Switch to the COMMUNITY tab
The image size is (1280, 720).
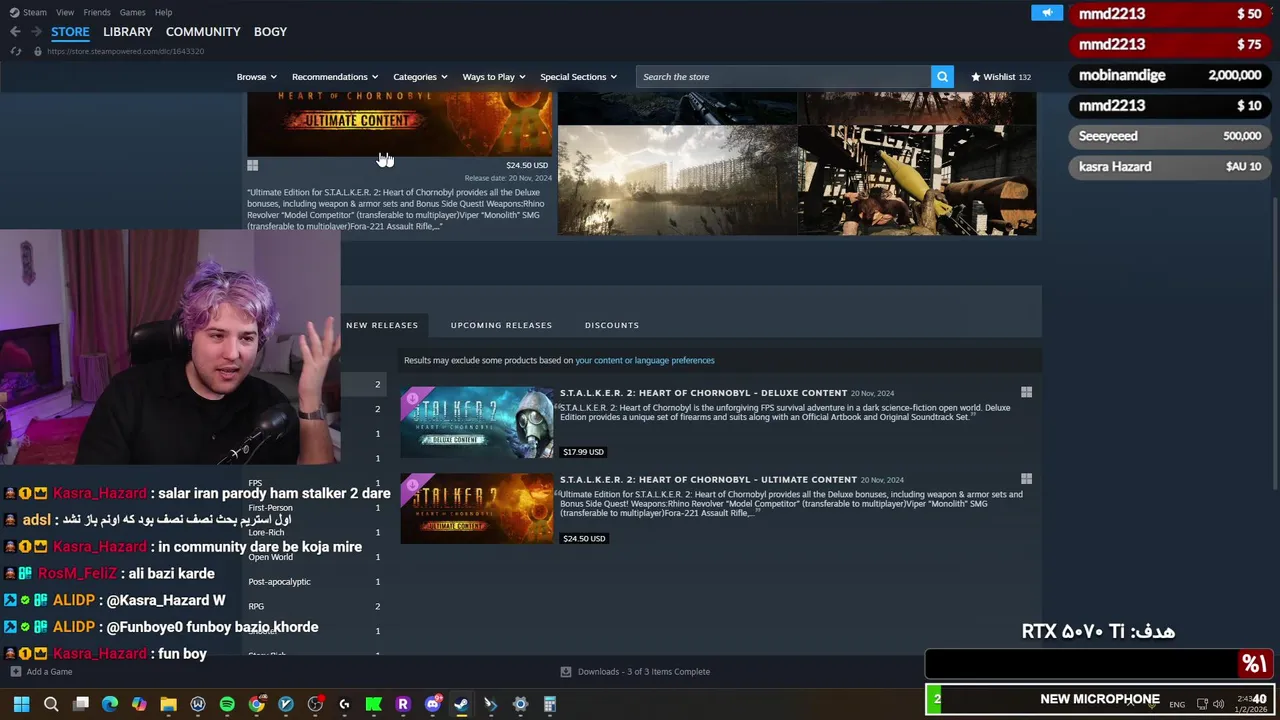click(x=203, y=32)
